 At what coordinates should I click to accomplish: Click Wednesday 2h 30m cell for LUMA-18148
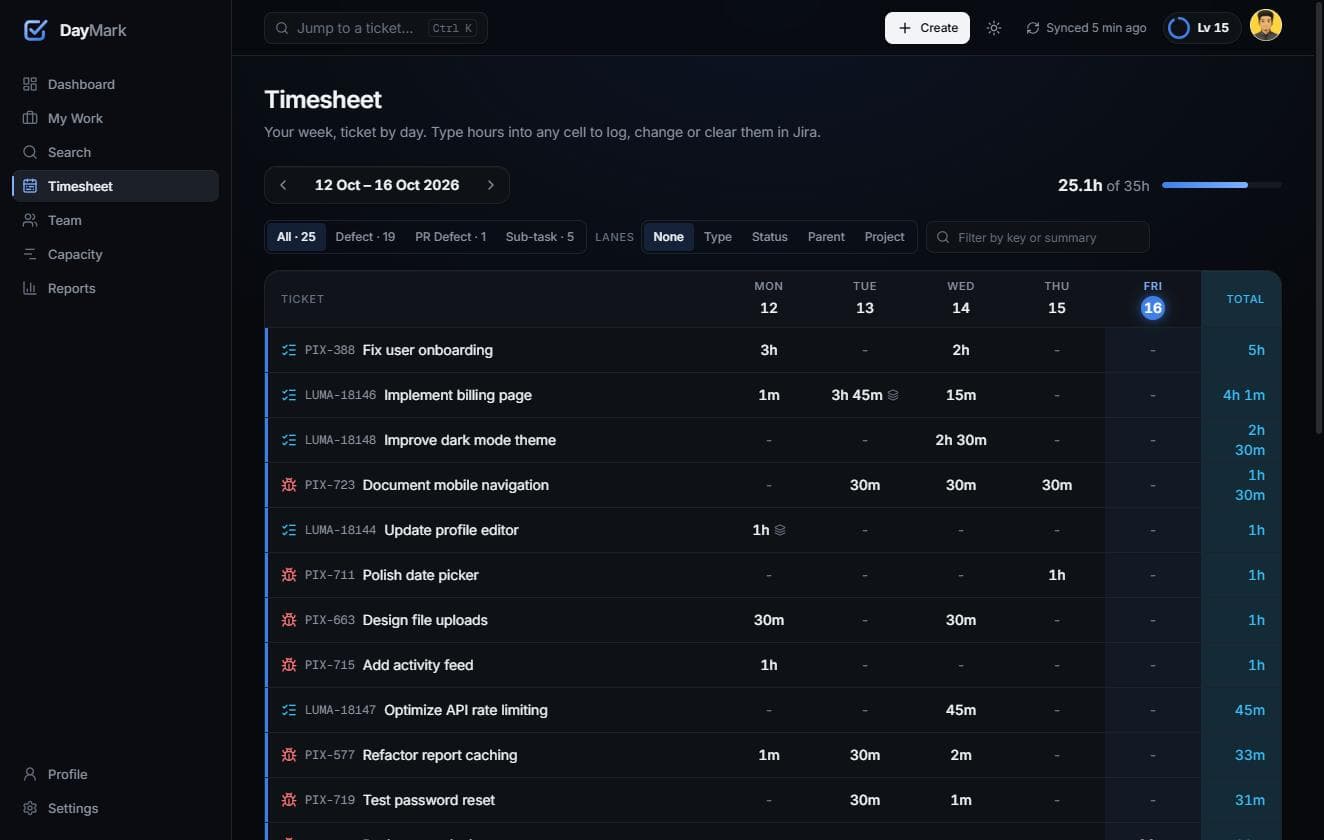(961, 440)
